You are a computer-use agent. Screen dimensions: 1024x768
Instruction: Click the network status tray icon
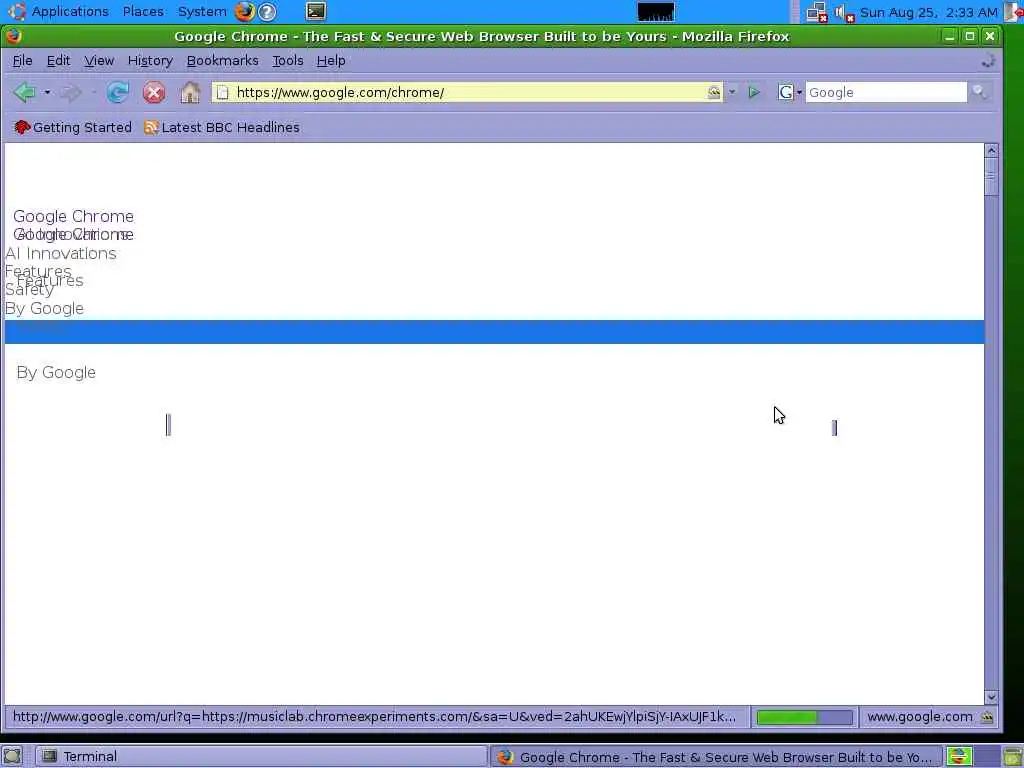coord(817,12)
